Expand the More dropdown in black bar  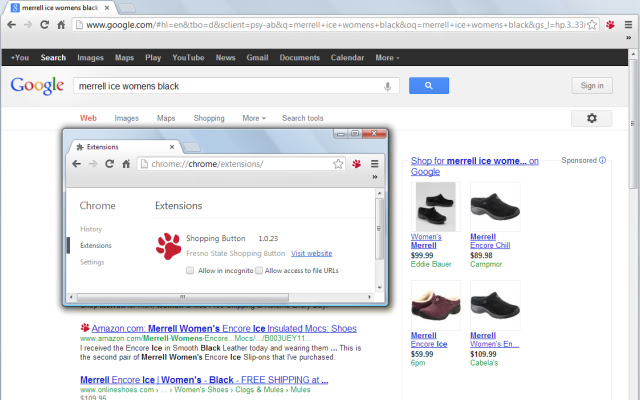click(x=387, y=58)
